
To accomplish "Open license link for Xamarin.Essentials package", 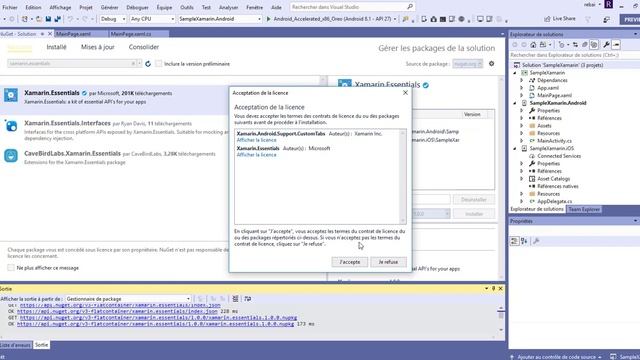I will 256,155.
